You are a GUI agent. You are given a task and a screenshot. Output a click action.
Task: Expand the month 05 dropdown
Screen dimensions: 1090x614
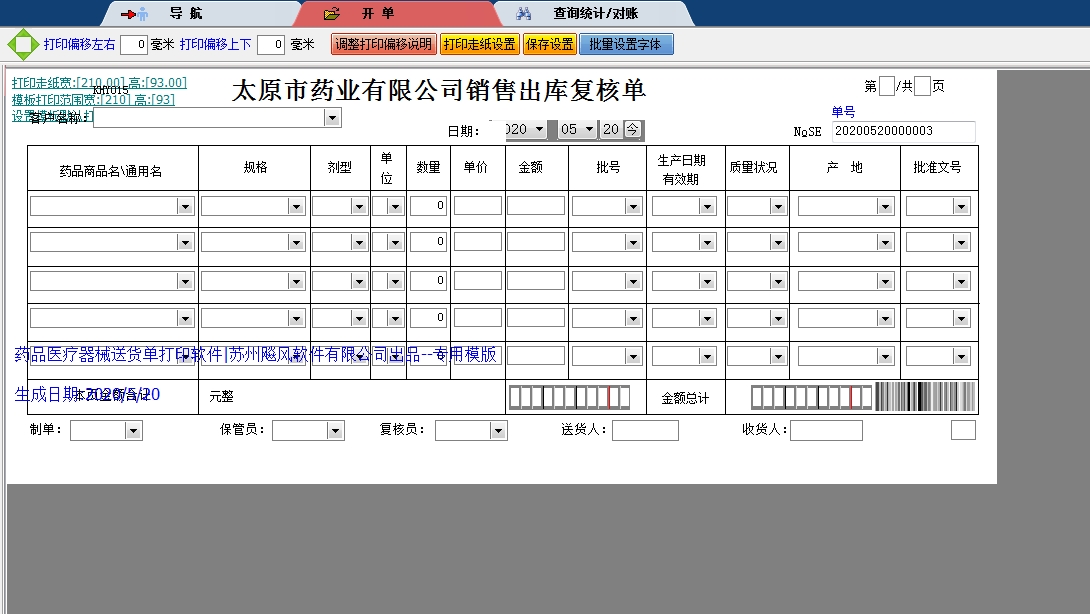[589, 129]
